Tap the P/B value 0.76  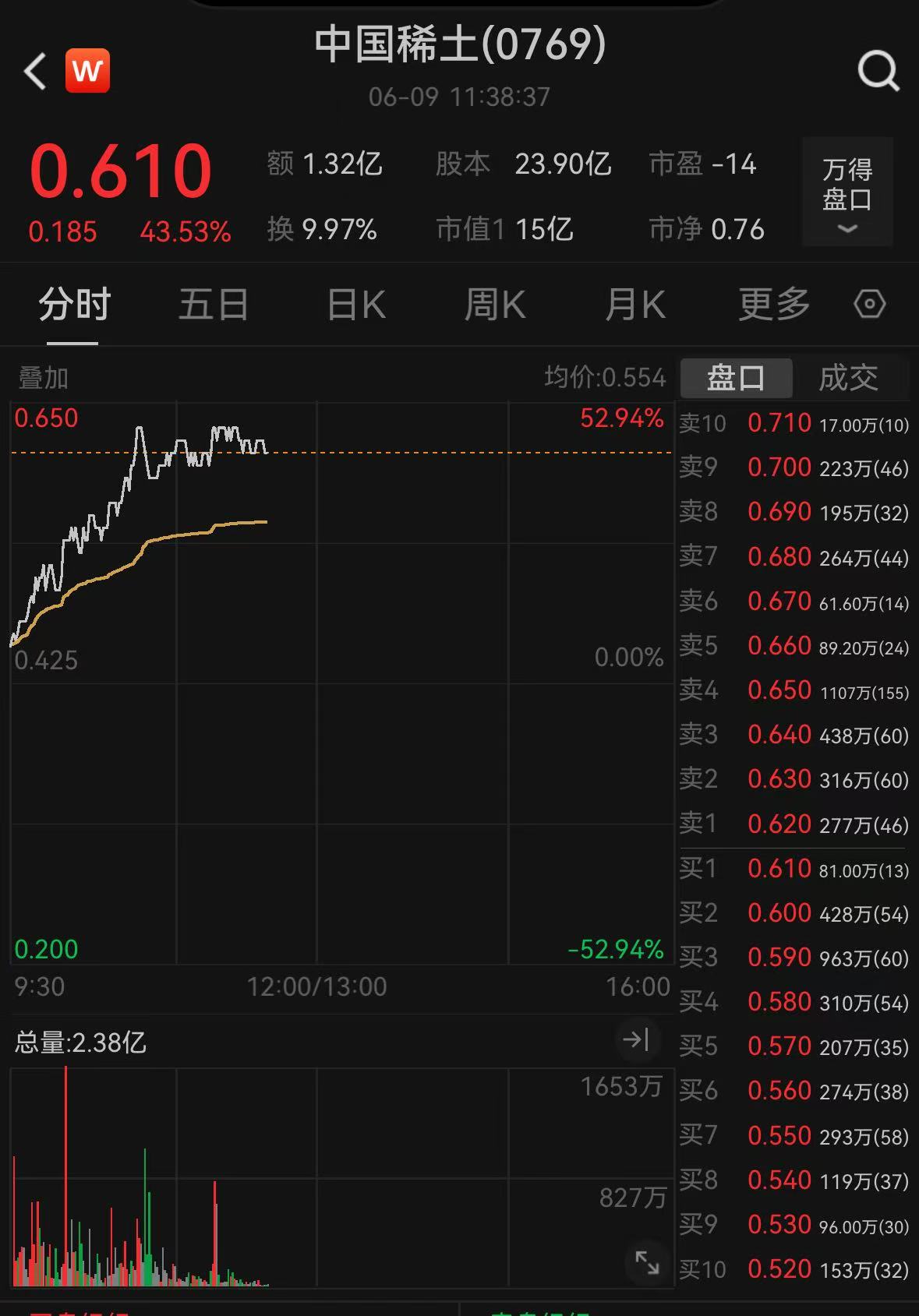(737, 230)
